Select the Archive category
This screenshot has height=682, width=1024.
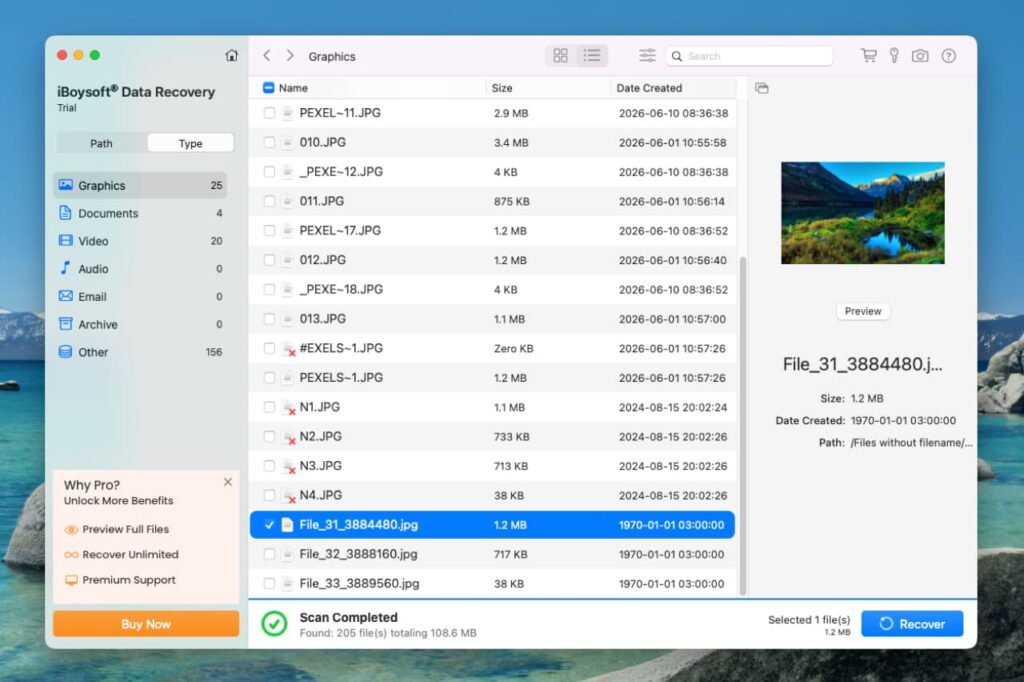(x=140, y=324)
